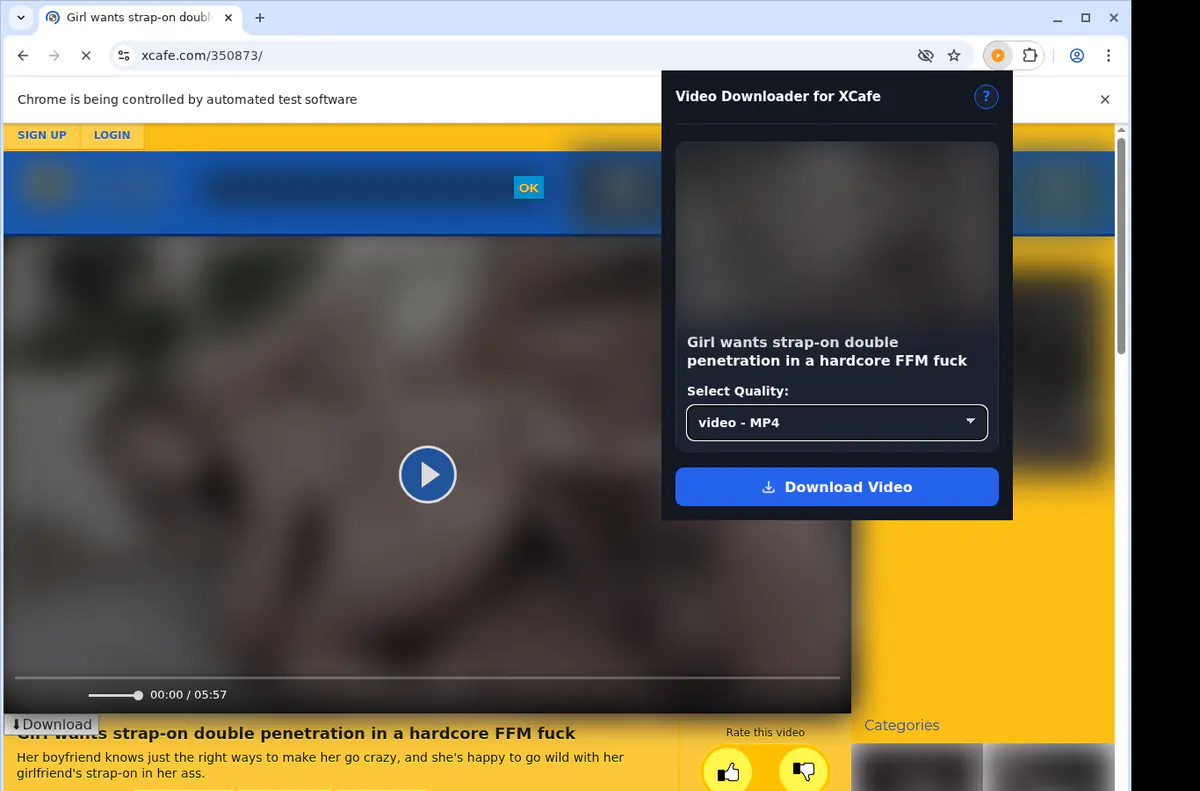
Task: Toggle the orange downloader extension icon
Action: (997, 56)
